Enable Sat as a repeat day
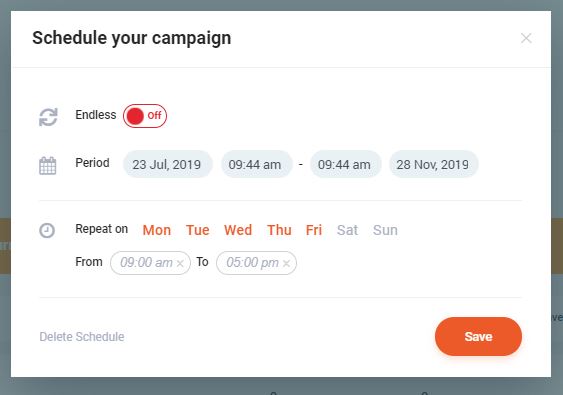 [347, 230]
